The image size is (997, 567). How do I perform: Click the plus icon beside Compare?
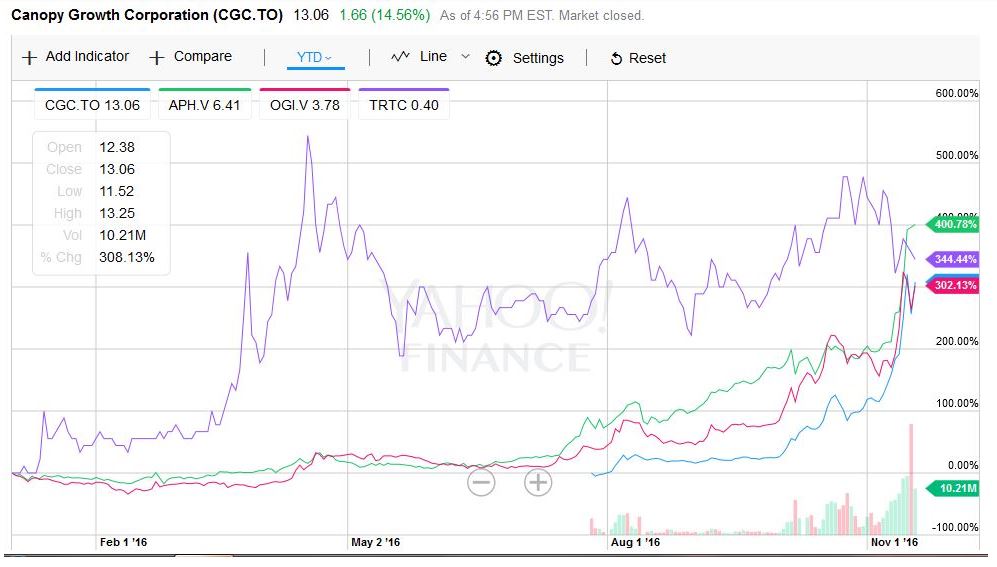point(156,57)
